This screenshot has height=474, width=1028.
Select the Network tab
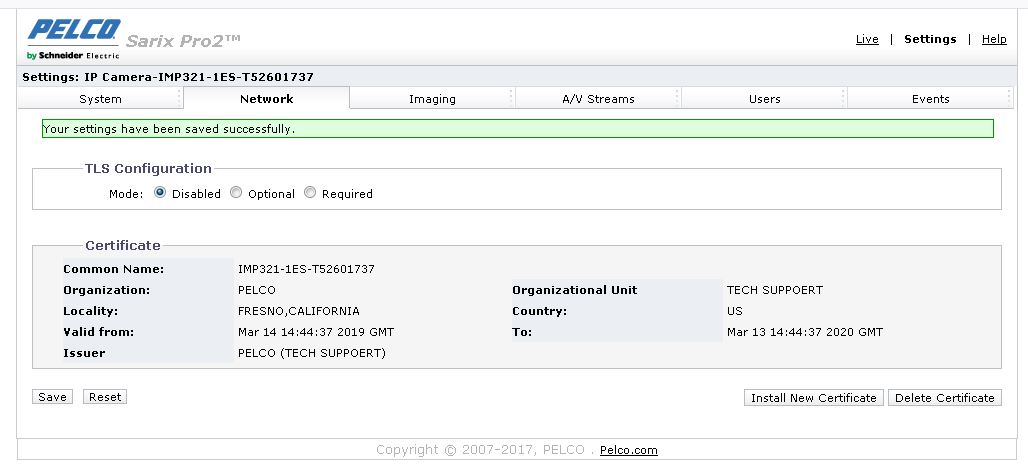(266, 99)
